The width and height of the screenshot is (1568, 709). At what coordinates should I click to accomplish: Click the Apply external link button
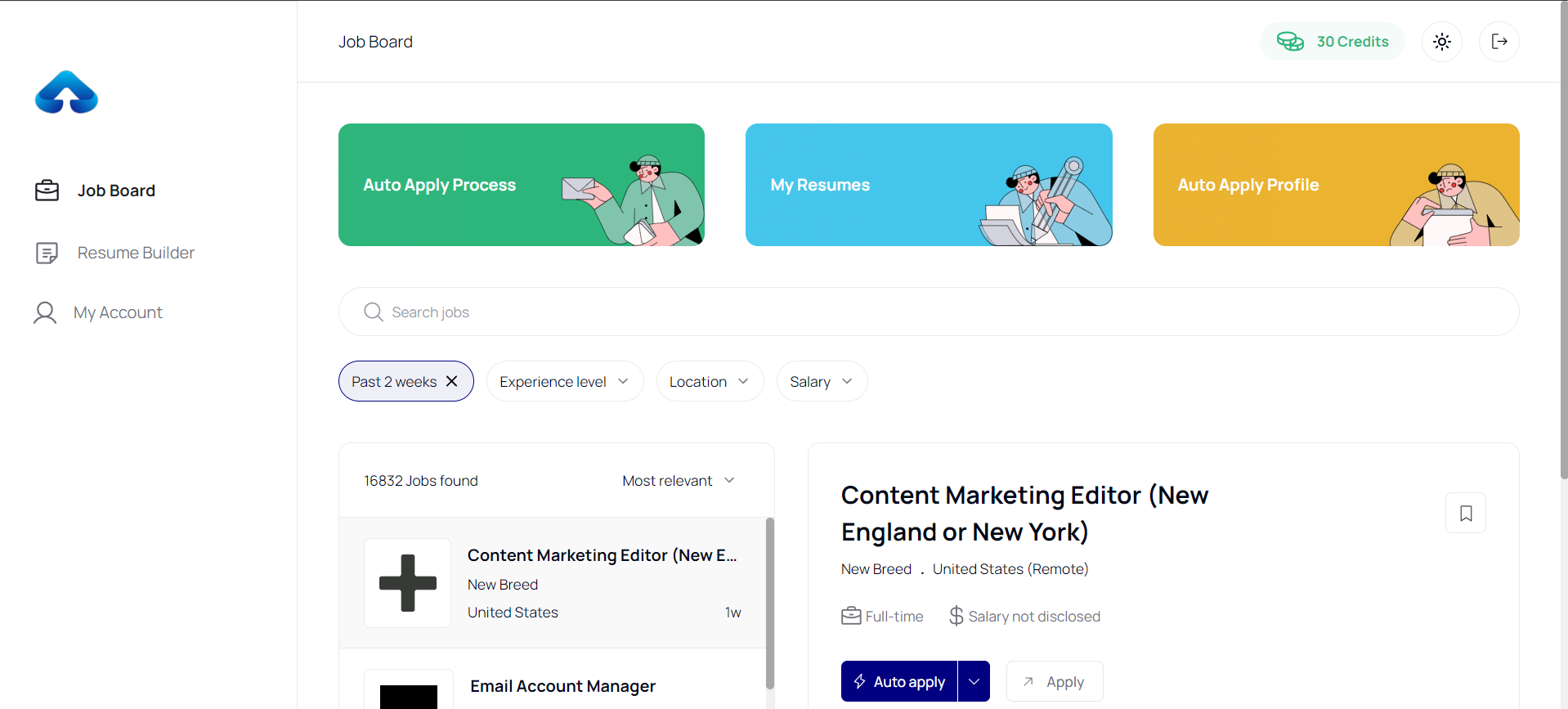(1054, 681)
